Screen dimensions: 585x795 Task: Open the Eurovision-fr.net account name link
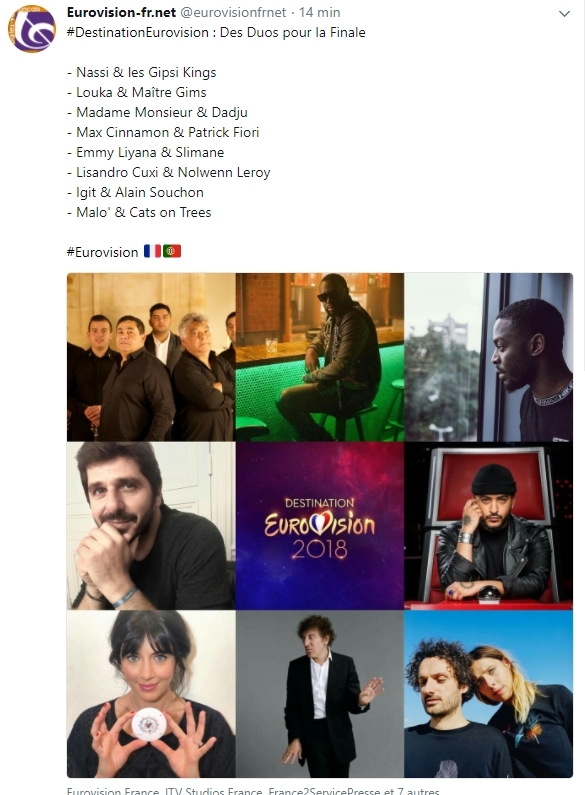point(121,12)
